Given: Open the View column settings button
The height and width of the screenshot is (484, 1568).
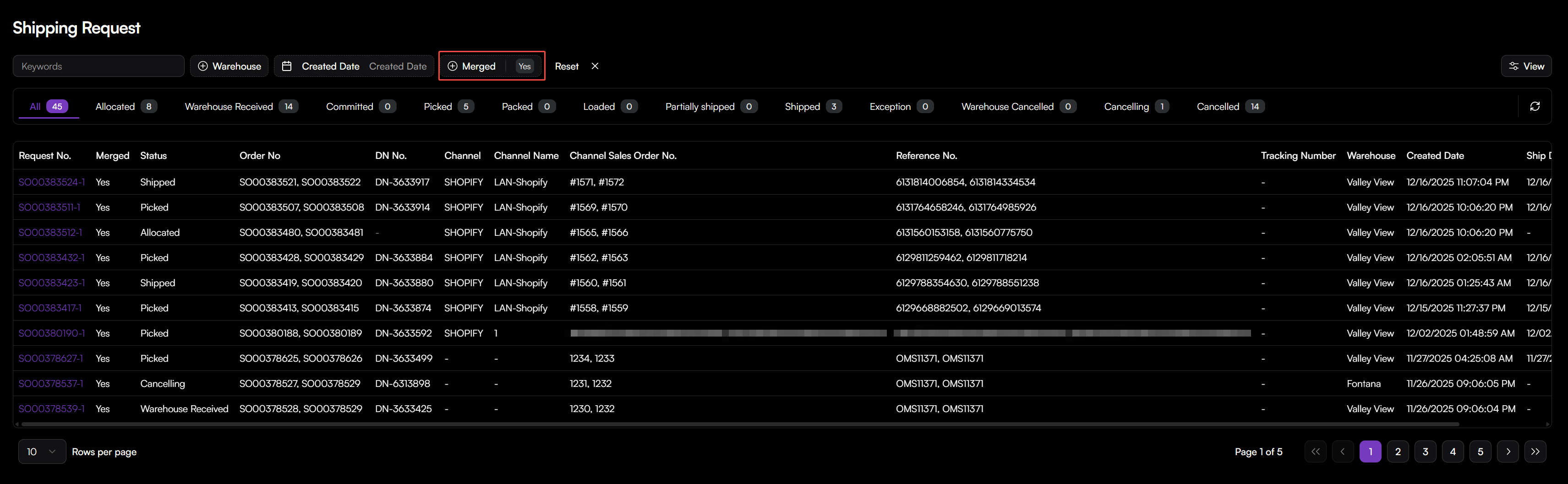Looking at the screenshot, I should click(1525, 66).
